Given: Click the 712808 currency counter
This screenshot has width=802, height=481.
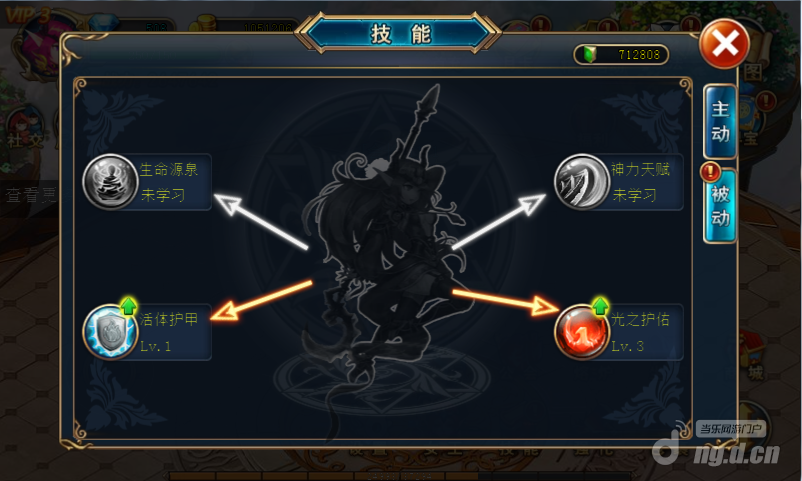Looking at the screenshot, I should [x=639, y=54].
